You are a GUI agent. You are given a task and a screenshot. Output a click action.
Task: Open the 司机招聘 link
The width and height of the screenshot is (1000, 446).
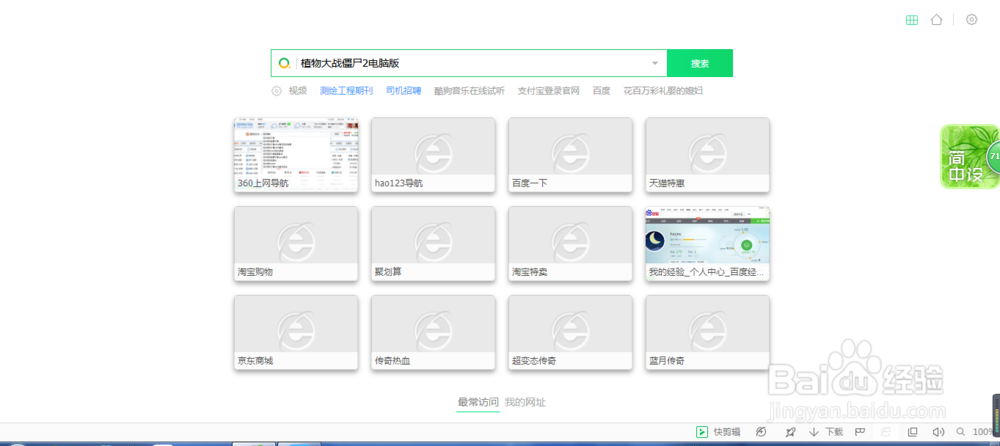point(403,91)
